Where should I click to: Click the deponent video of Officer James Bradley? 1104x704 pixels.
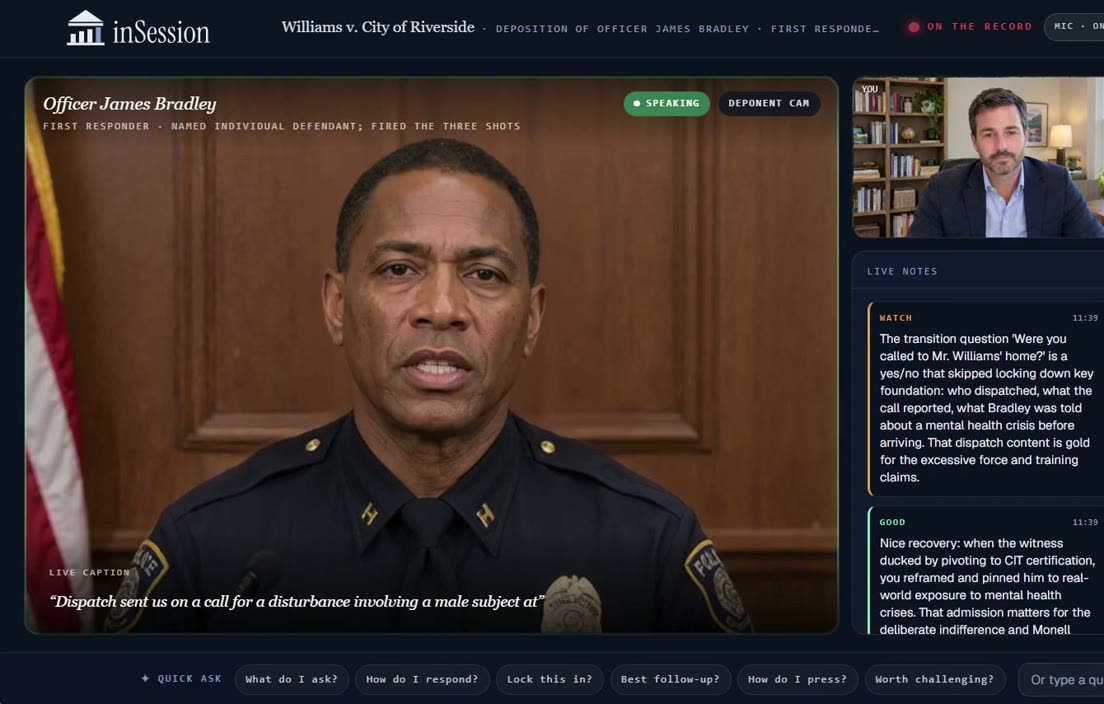point(432,356)
